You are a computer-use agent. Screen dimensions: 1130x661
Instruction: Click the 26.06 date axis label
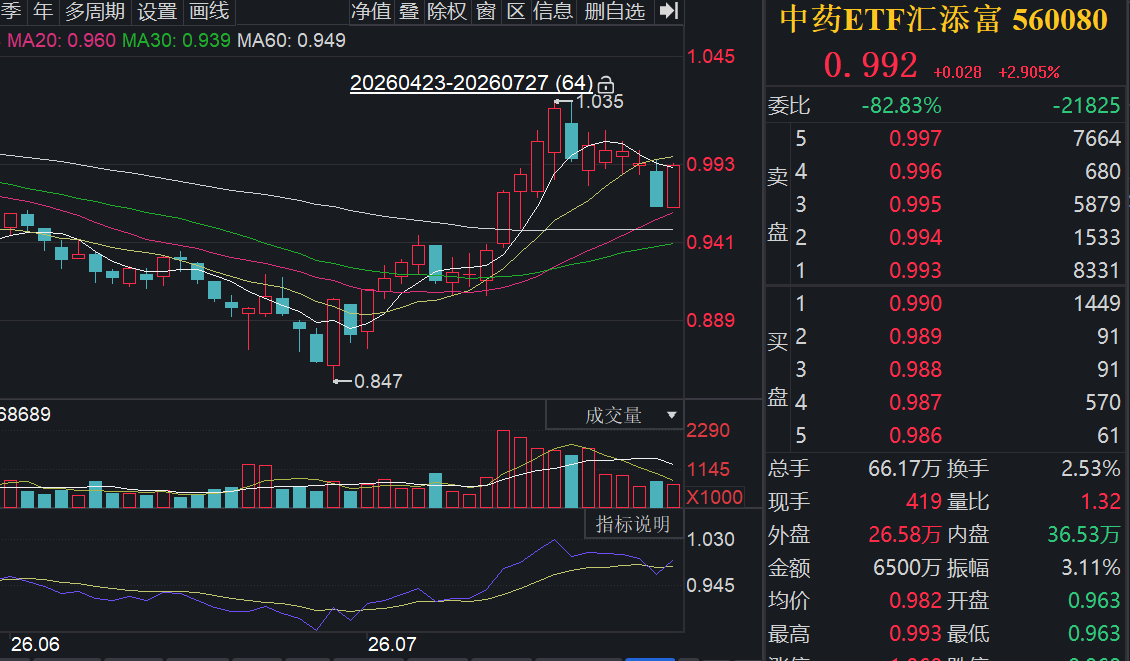pos(35,644)
